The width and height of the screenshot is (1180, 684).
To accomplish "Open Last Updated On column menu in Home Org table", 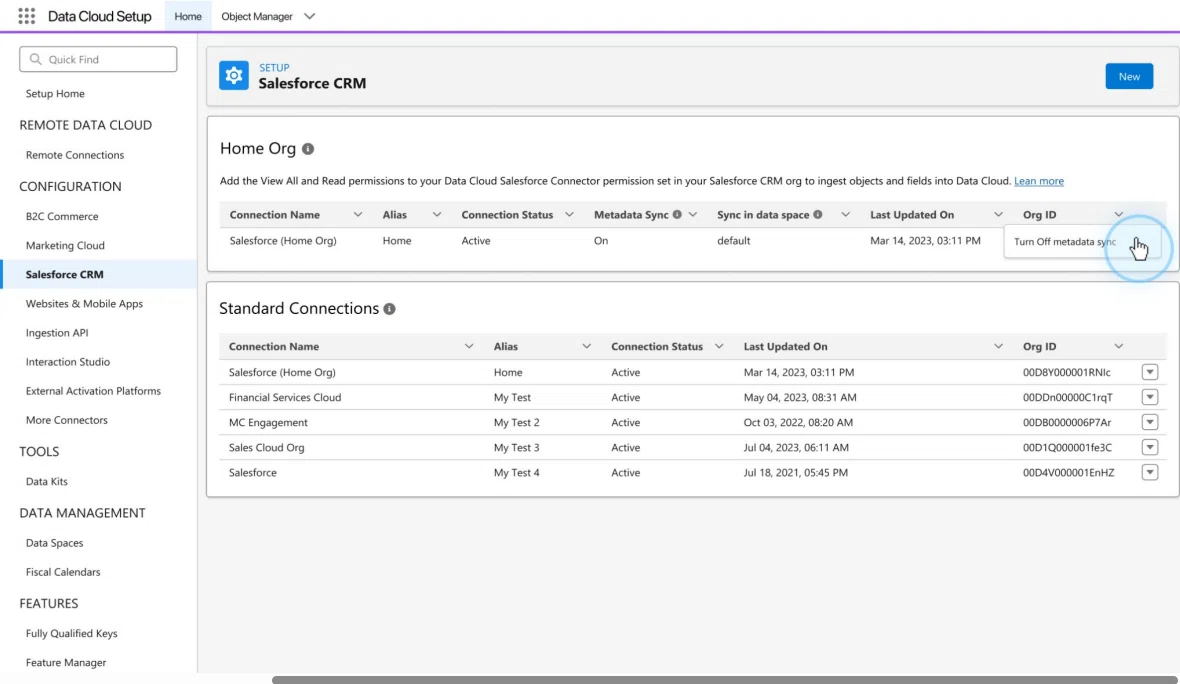I will [998, 214].
